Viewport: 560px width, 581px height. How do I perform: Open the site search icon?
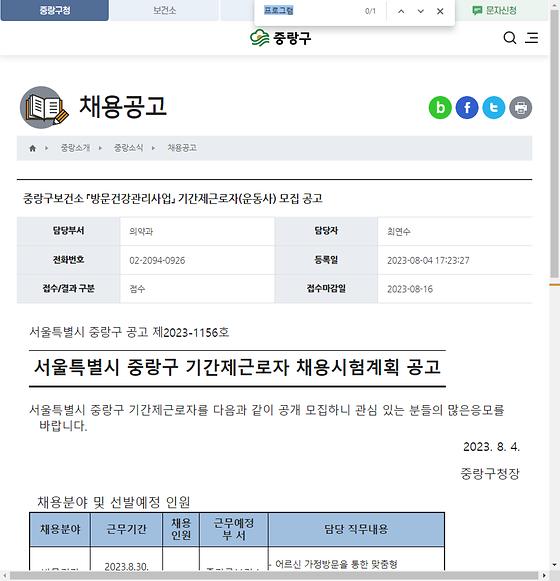pos(510,37)
